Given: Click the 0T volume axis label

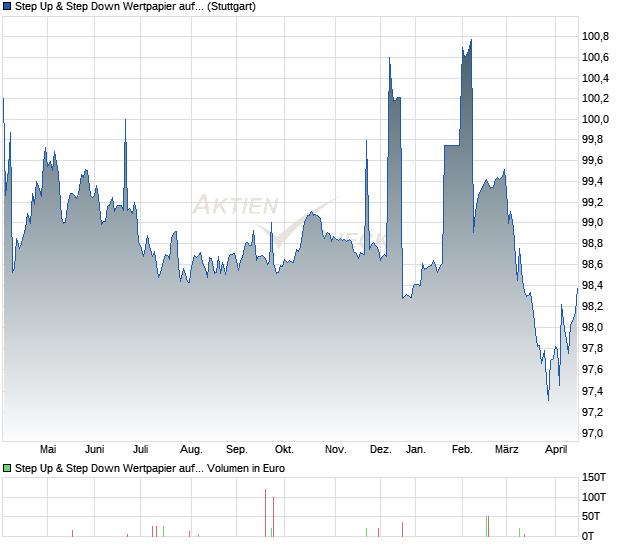Looking at the screenshot, I should pos(588,536).
